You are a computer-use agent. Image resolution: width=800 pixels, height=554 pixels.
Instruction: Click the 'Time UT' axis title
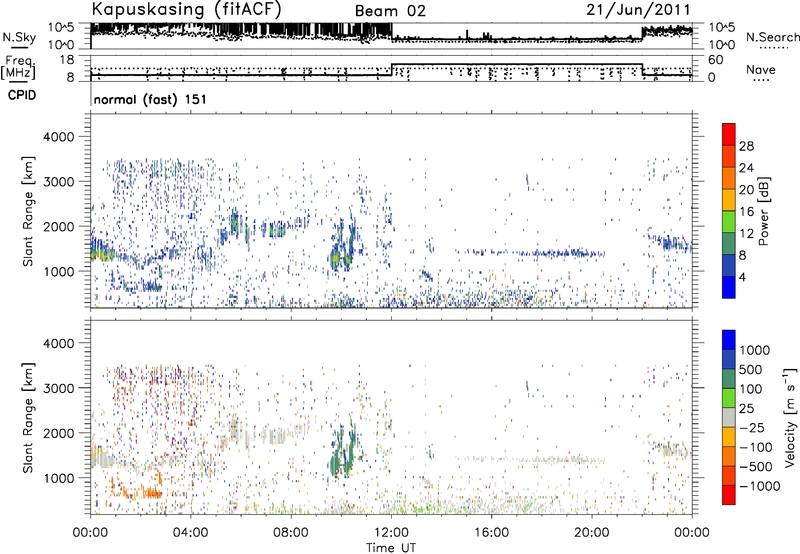click(391, 547)
